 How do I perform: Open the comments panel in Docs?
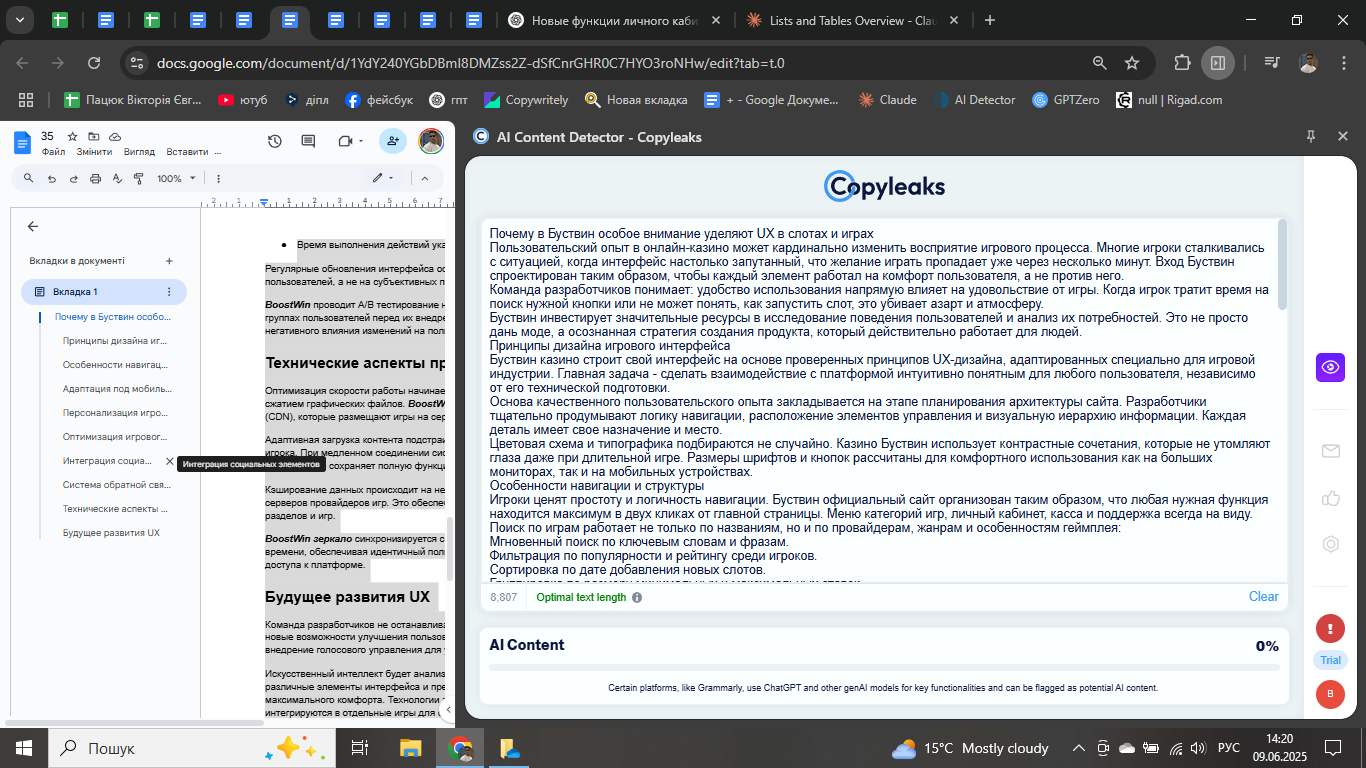(x=308, y=142)
